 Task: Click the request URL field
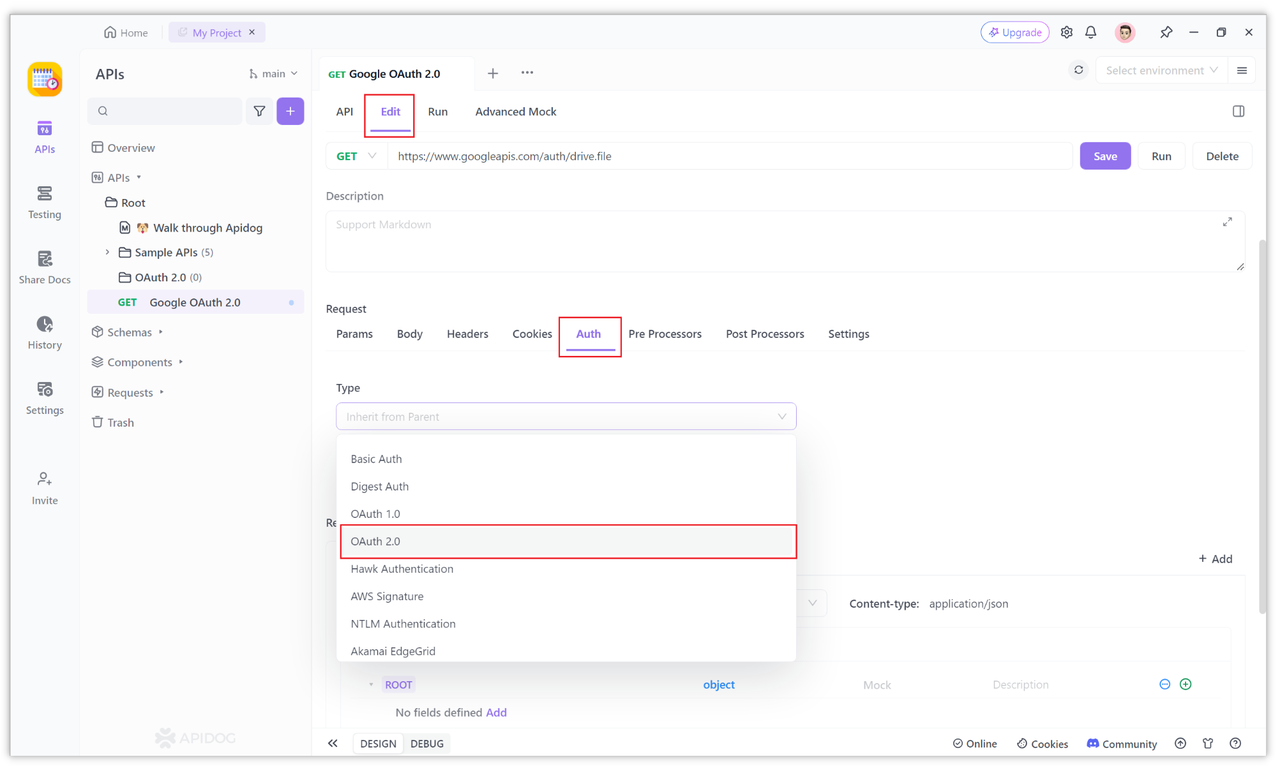click(x=731, y=156)
